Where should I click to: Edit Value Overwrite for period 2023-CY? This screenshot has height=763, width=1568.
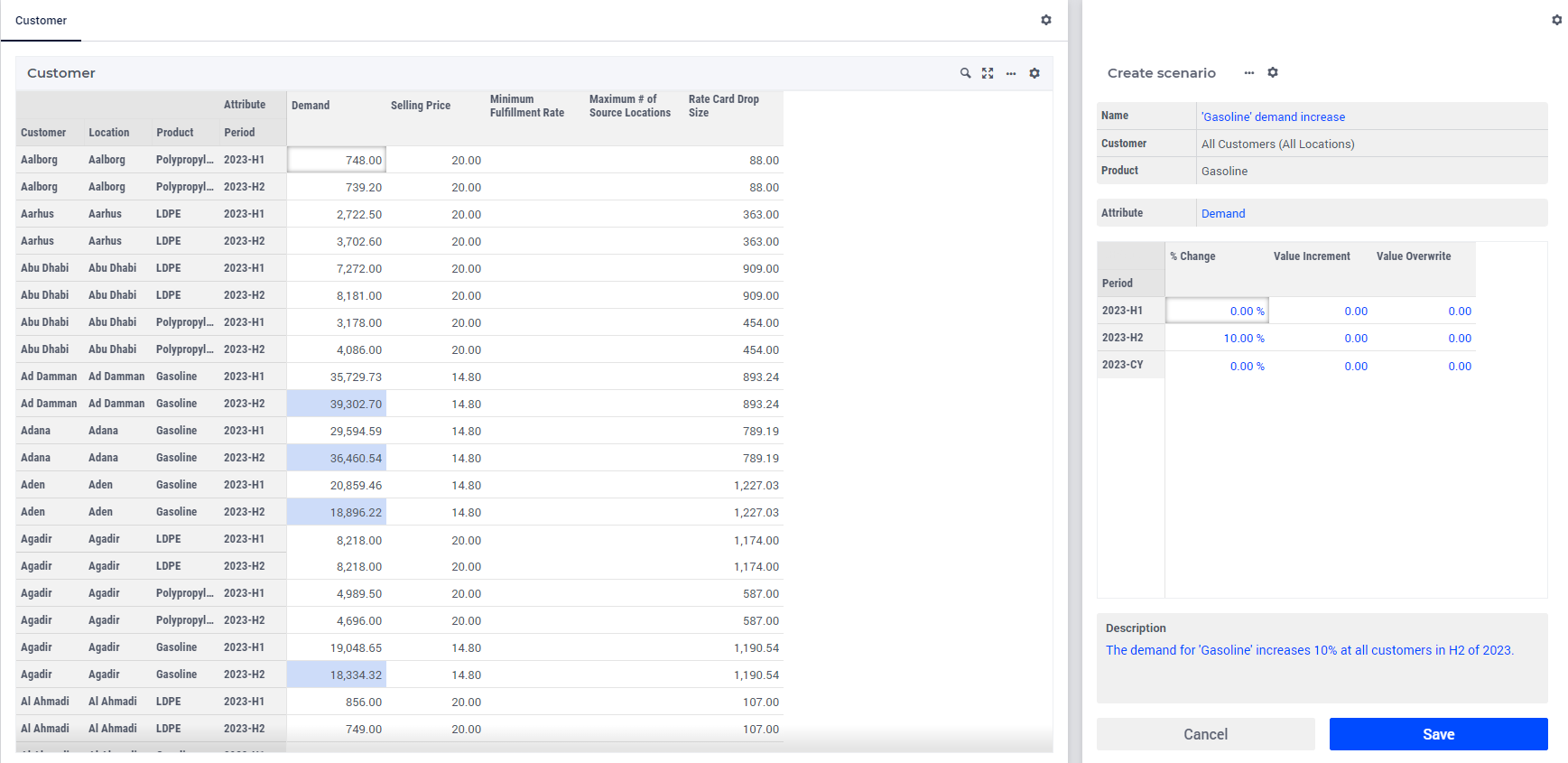point(1424,366)
